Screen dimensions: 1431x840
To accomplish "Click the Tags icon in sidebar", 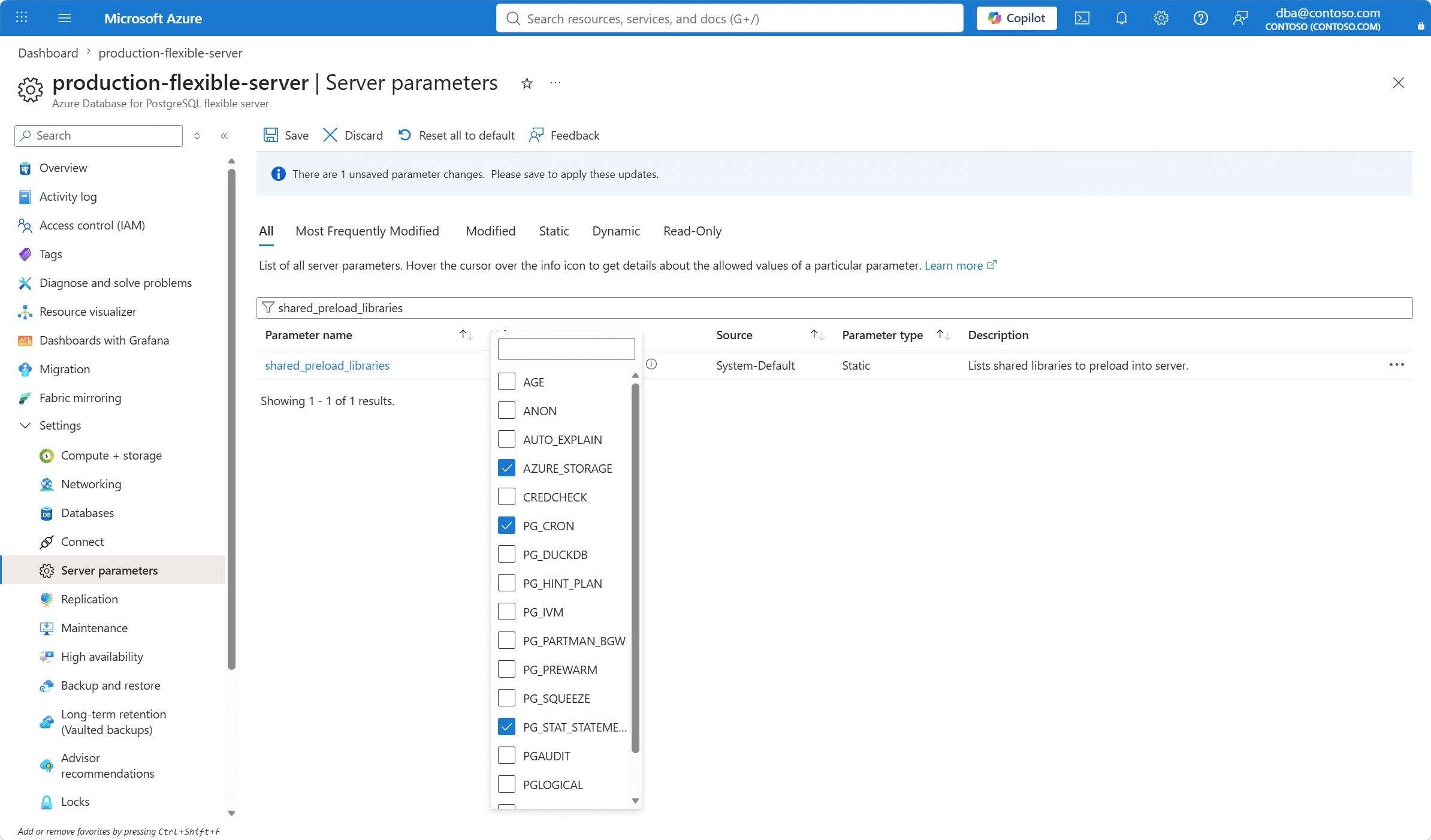I will click(25, 254).
